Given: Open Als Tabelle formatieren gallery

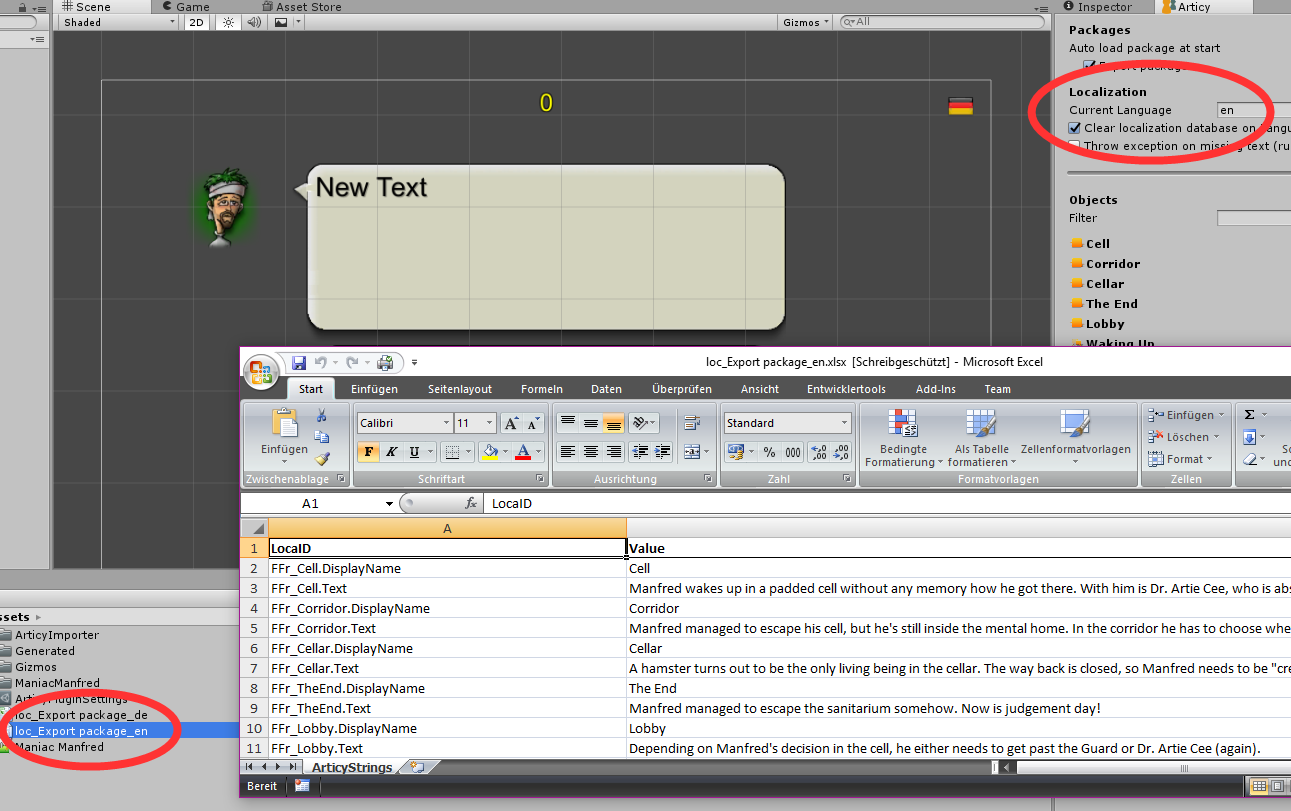Looking at the screenshot, I should coord(981,438).
